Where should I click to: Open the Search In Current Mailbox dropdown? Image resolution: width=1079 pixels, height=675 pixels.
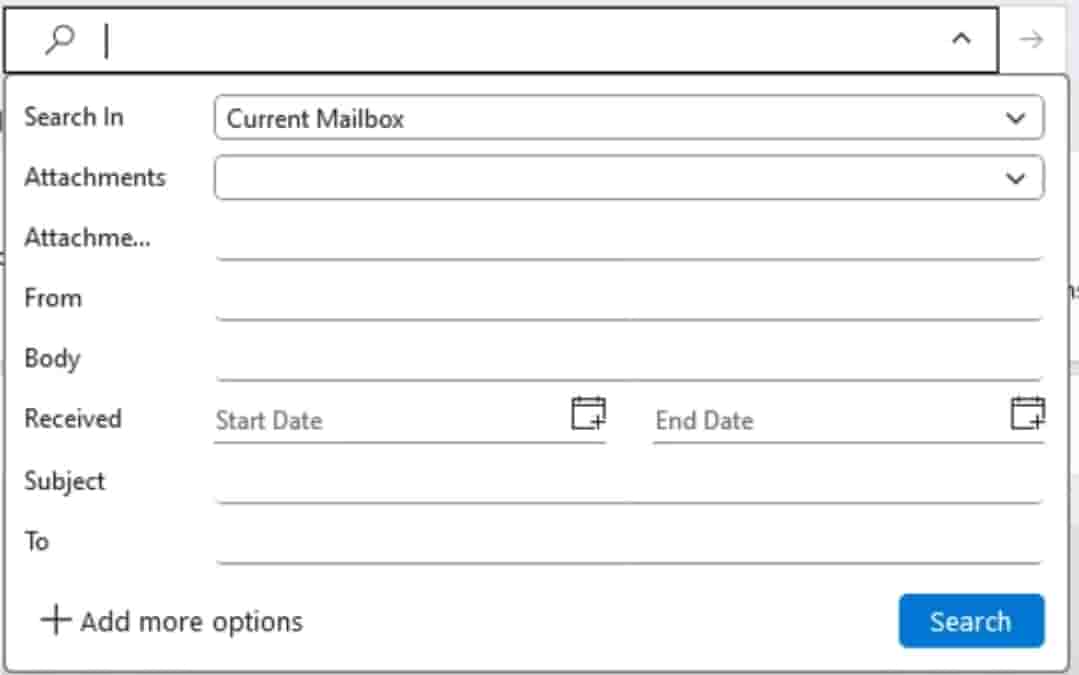(x=629, y=118)
